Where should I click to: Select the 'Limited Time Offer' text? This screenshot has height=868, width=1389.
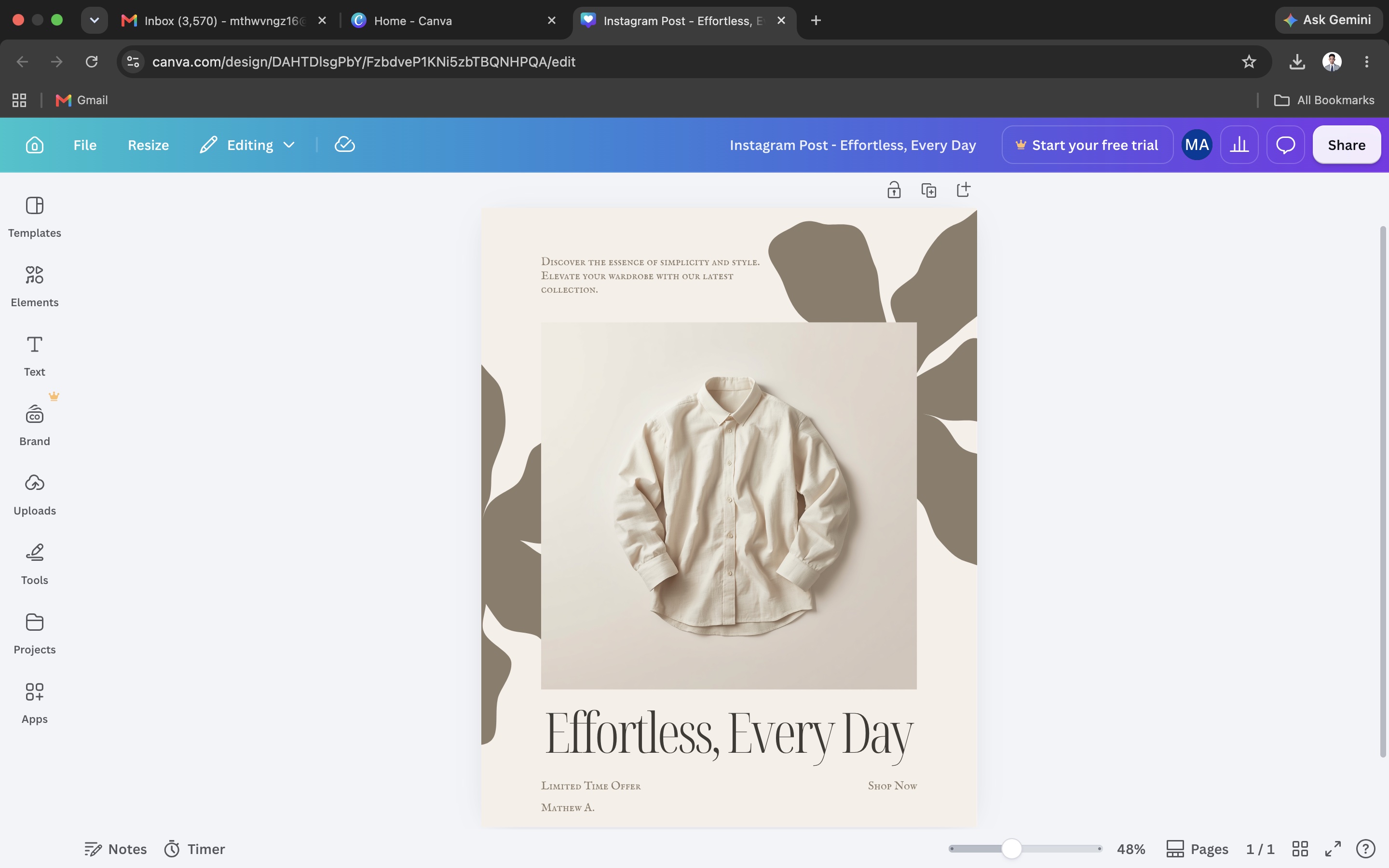(591, 786)
